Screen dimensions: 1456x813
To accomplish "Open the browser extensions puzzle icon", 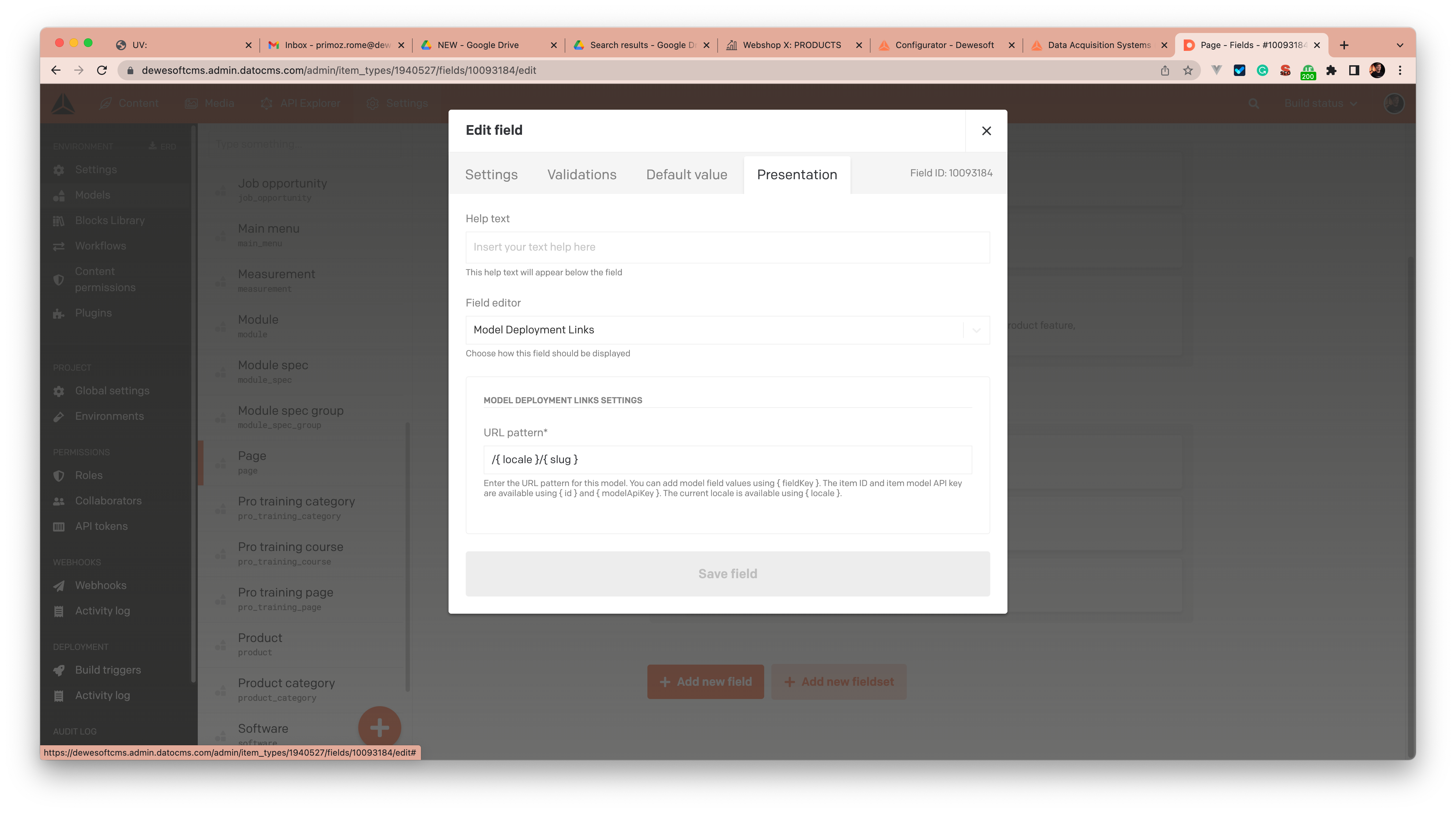I will coord(1331,70).
